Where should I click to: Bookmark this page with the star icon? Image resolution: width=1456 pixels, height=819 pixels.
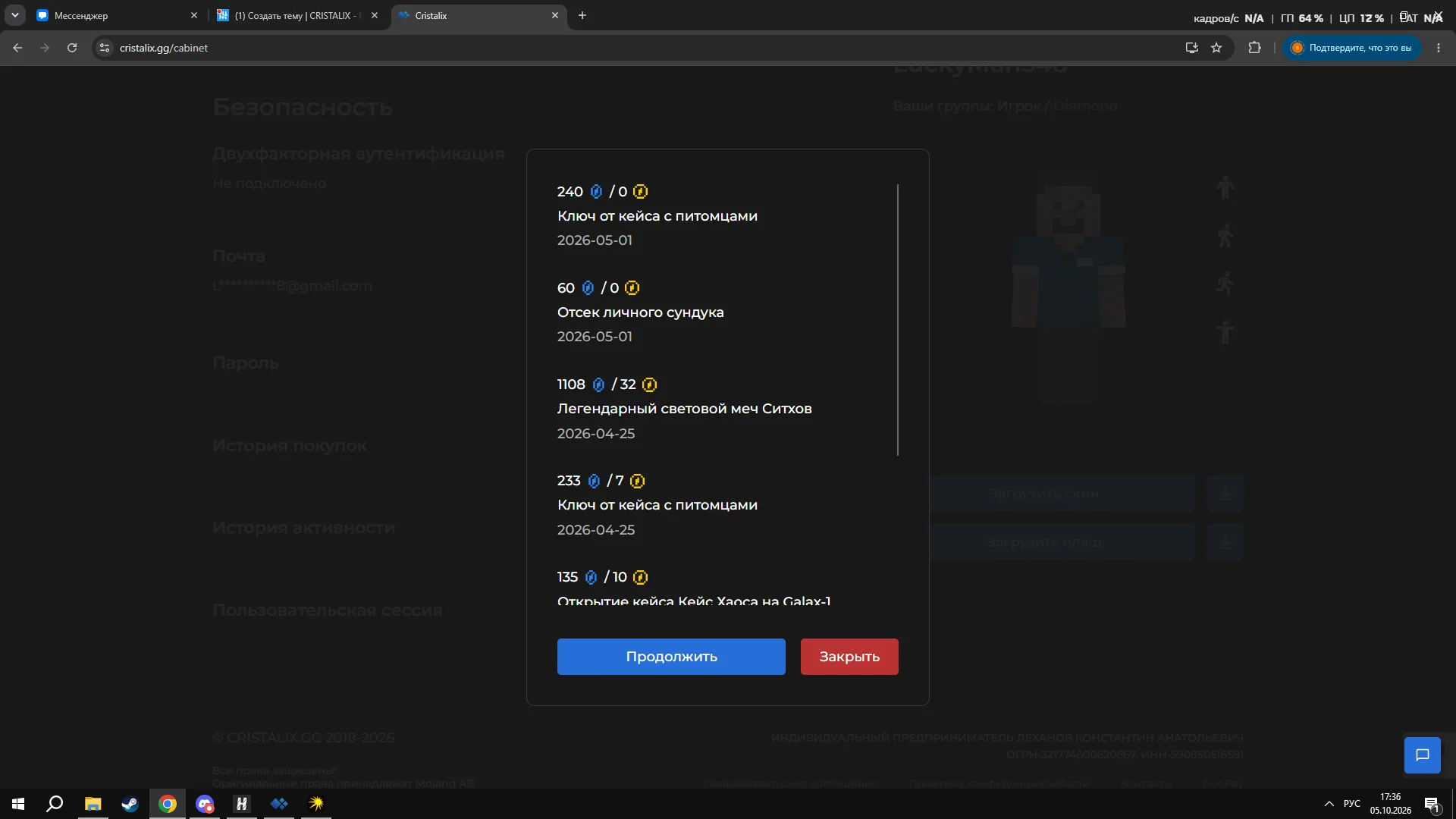1216,48
